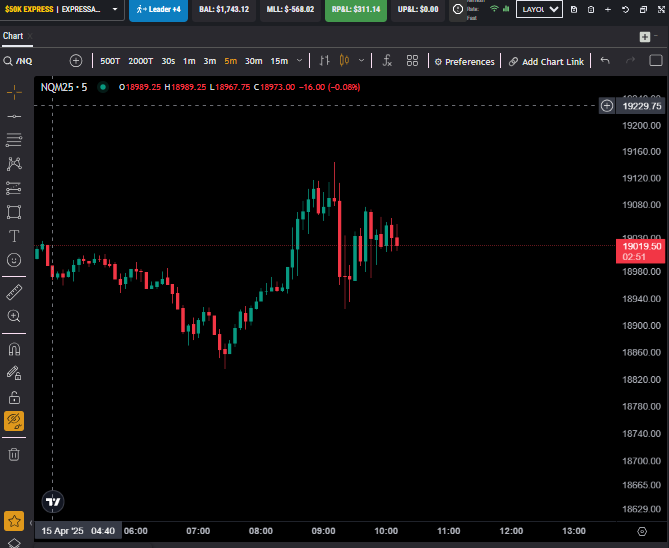
Task: Click the 09:00 time axis label
Action: pos(323,531)
